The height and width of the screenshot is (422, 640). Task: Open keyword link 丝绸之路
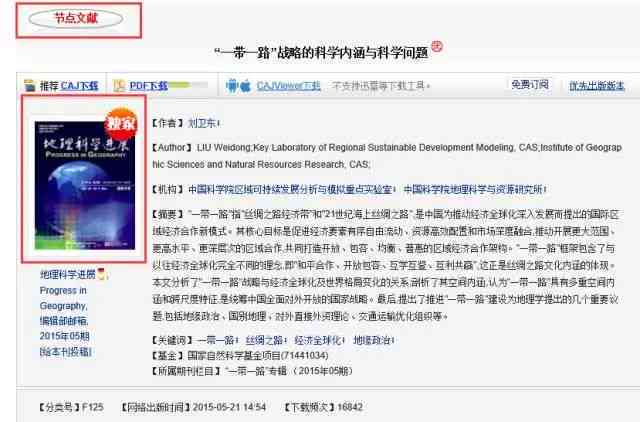click(264, 340)
